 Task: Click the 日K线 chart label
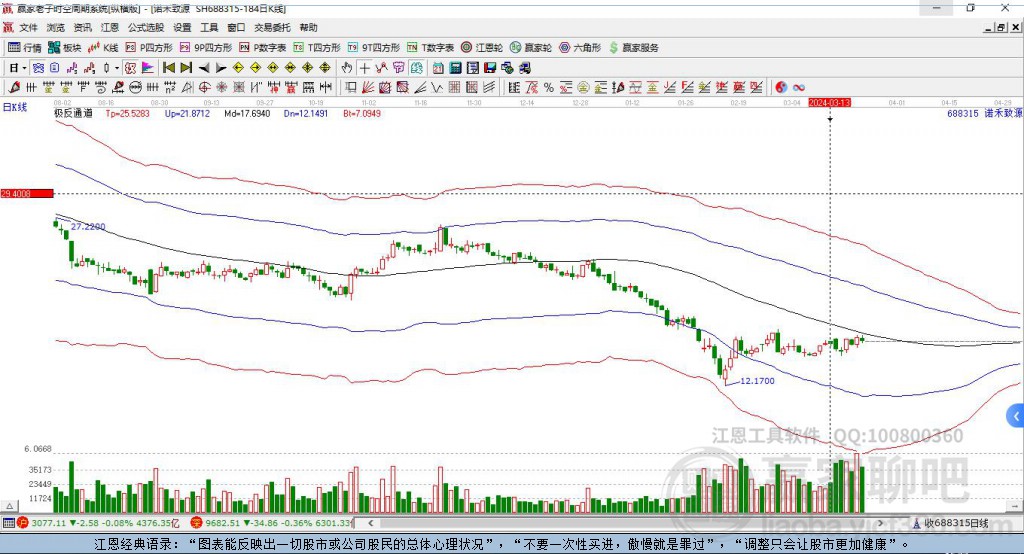pos(14,107)
